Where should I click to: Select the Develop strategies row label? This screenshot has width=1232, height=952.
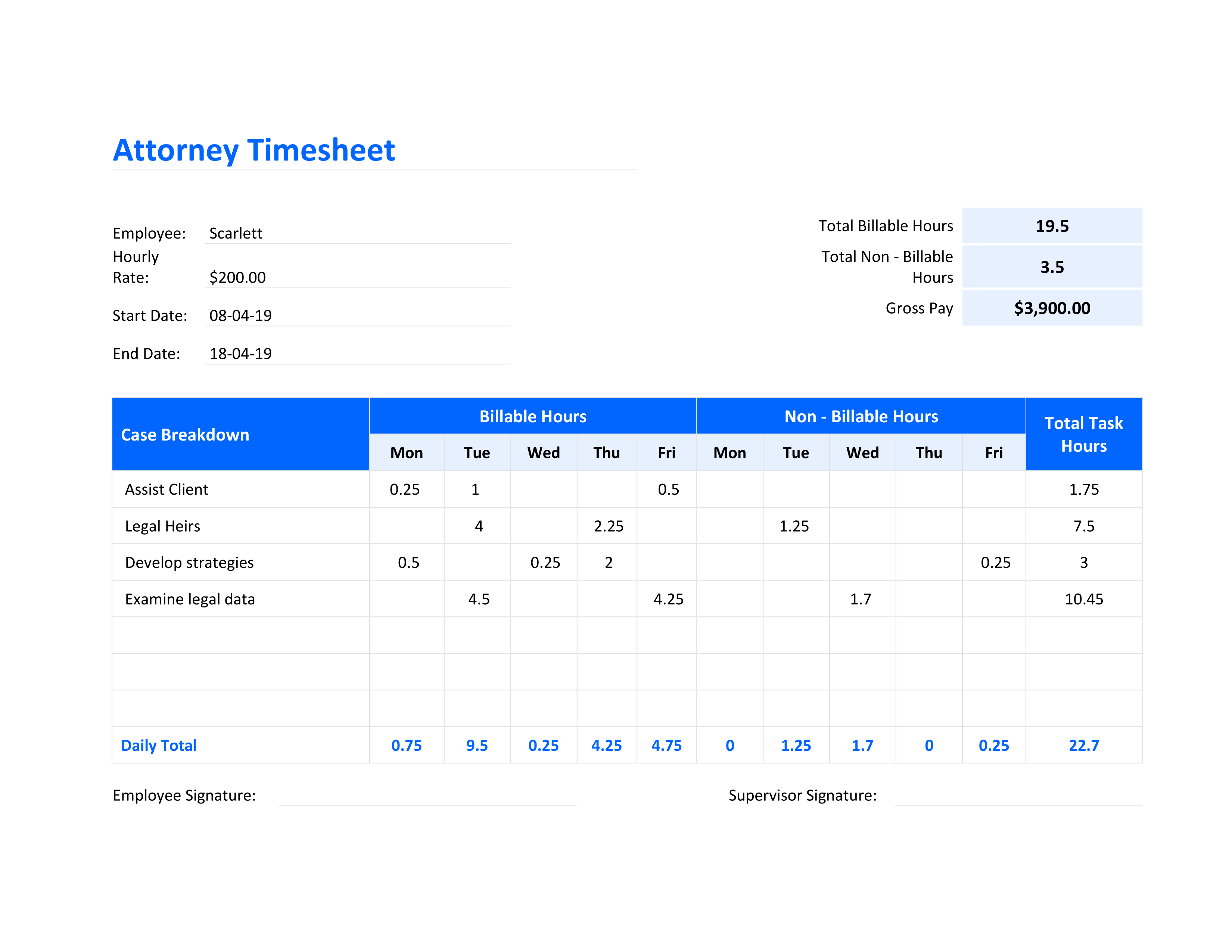click(x=190, y=562)
